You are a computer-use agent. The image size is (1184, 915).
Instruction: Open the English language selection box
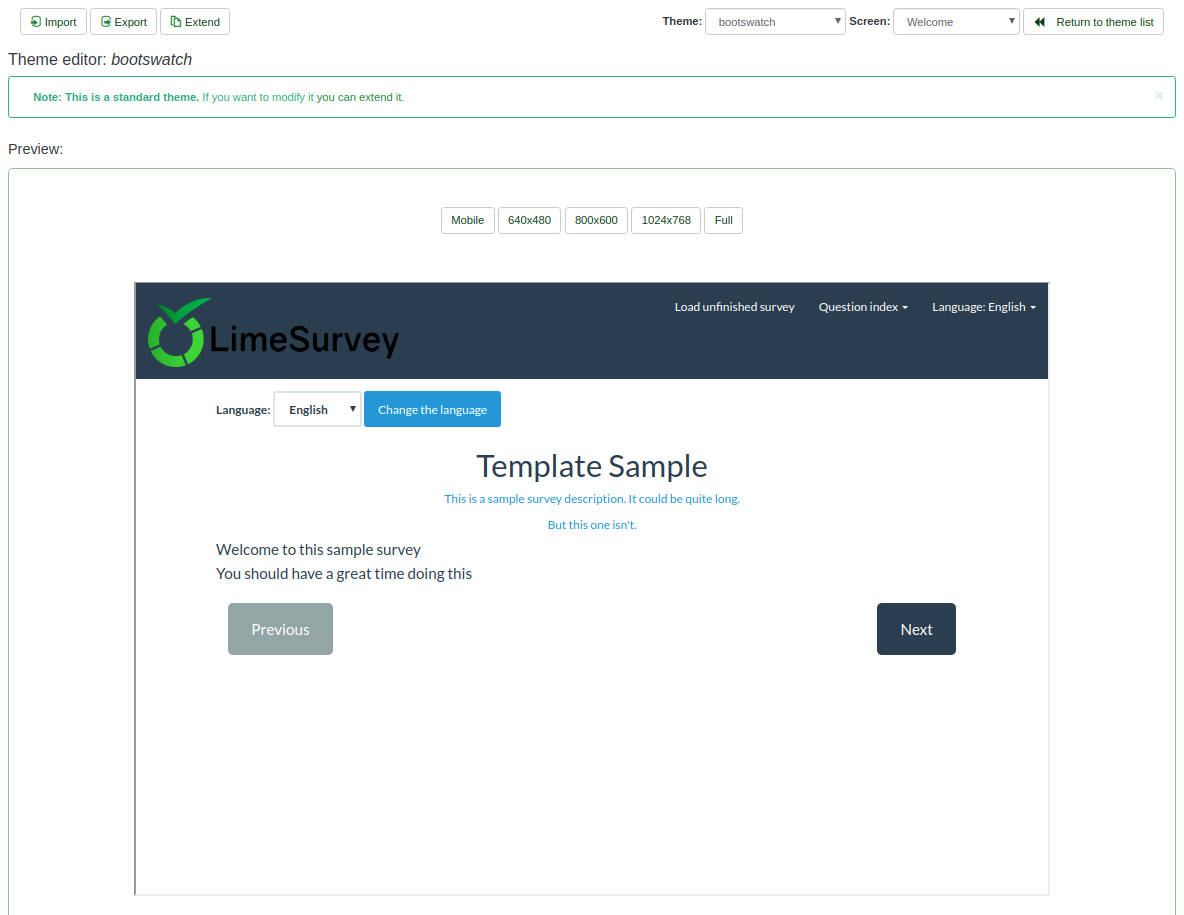coord(316,409)
